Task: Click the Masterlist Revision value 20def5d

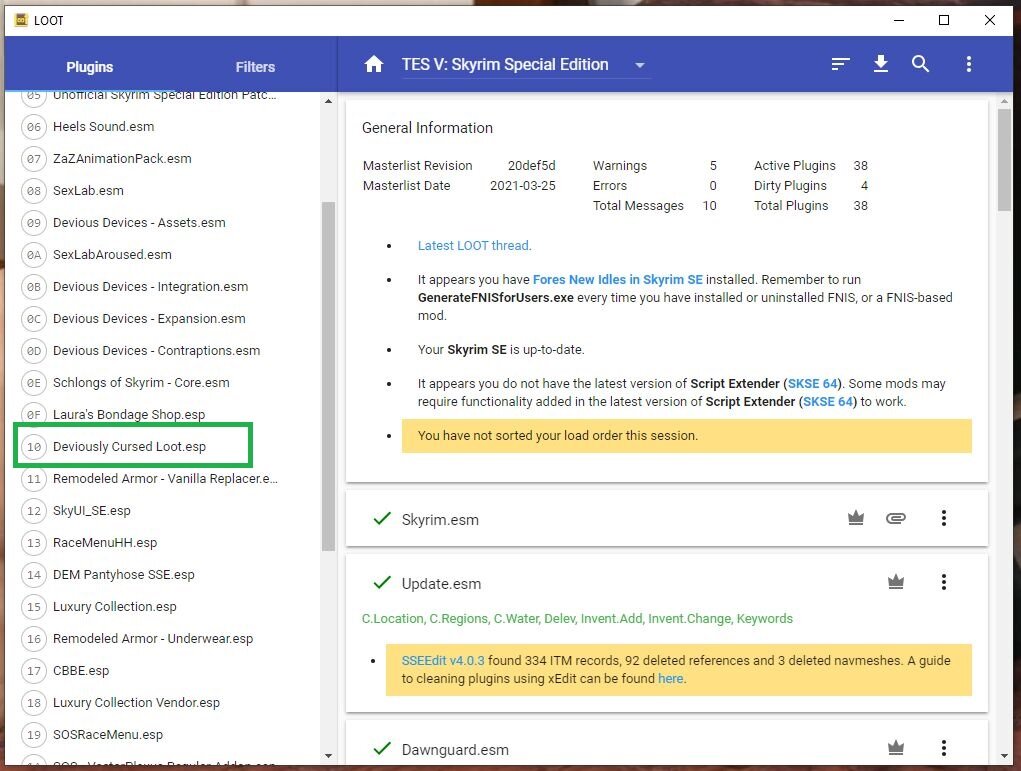Action: click(x=531, y=165)
